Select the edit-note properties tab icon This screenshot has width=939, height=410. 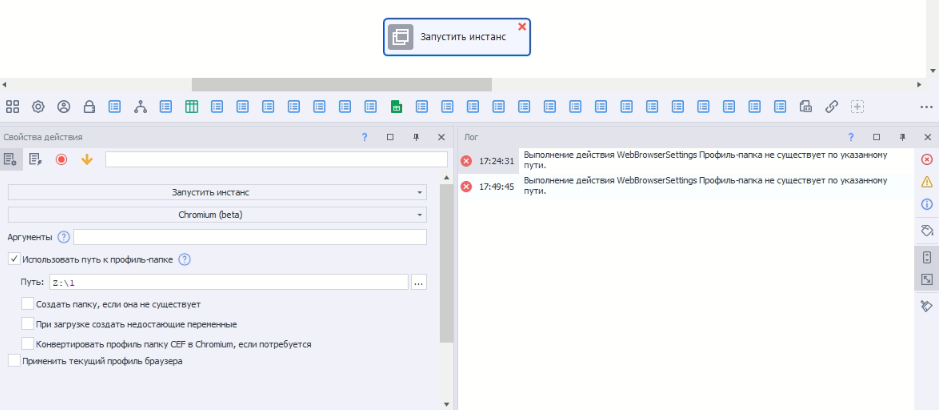pos(36,159)
